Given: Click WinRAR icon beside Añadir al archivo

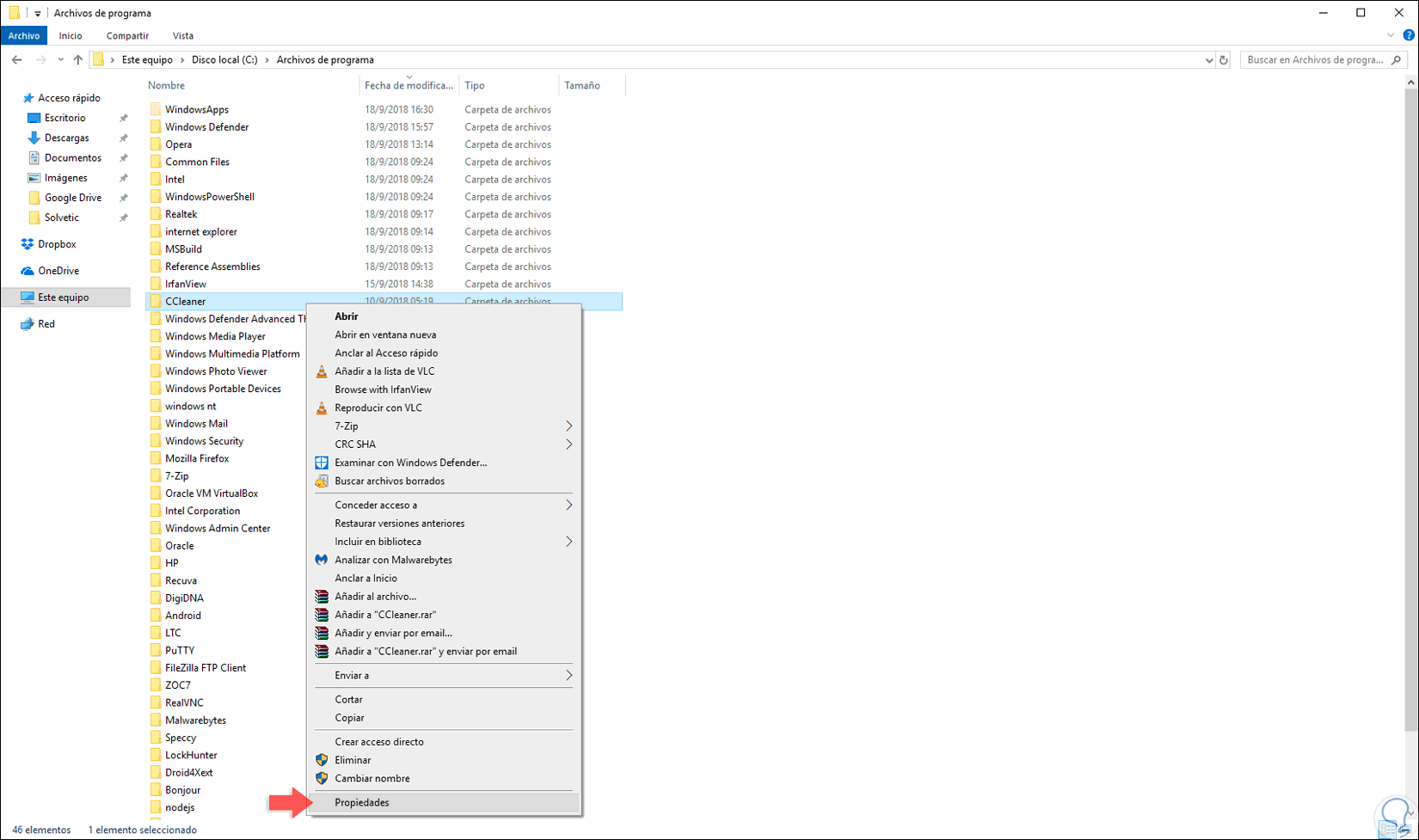Looking at the screenshot, I should pyautogui.click(x=322, y=597).
